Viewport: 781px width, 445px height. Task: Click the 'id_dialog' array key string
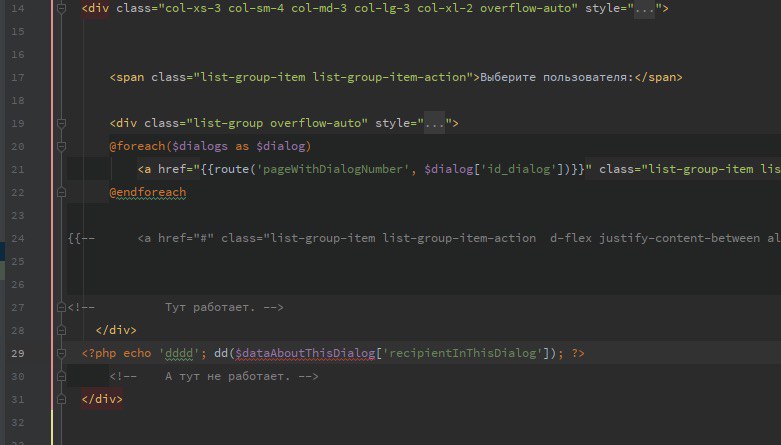(519, 169)
